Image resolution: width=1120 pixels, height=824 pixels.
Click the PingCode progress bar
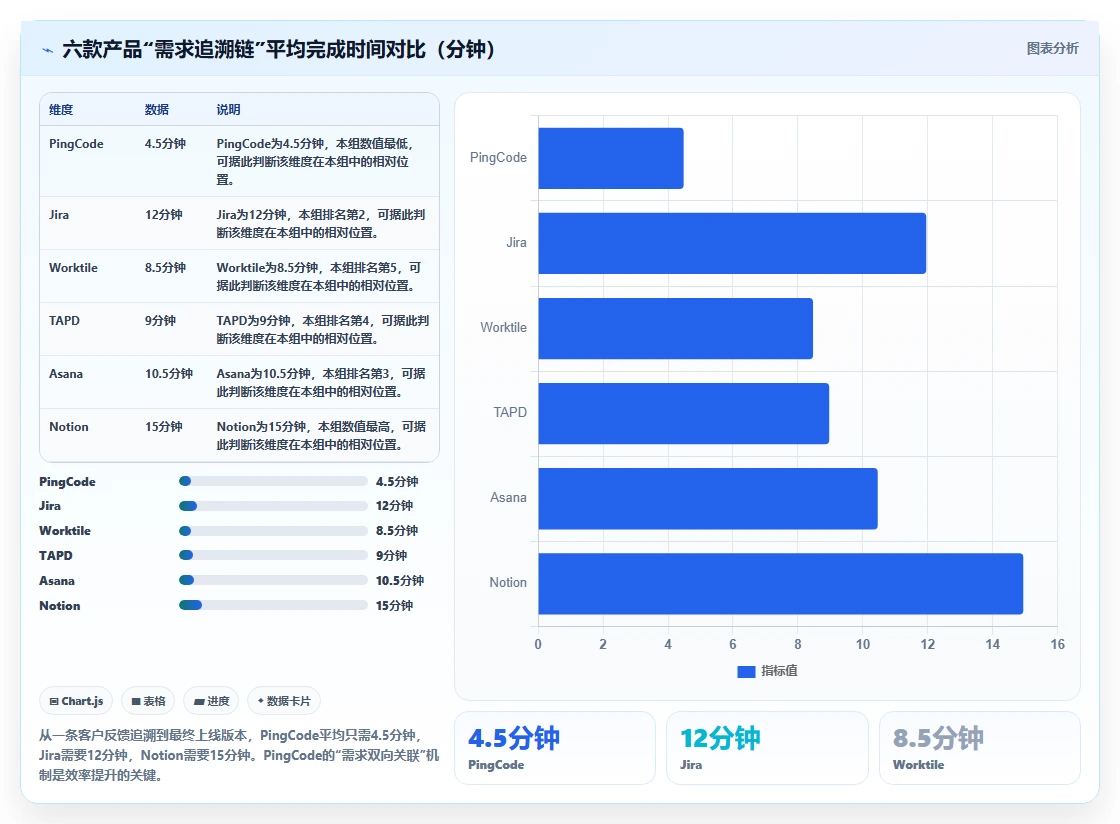coord(273,481)
